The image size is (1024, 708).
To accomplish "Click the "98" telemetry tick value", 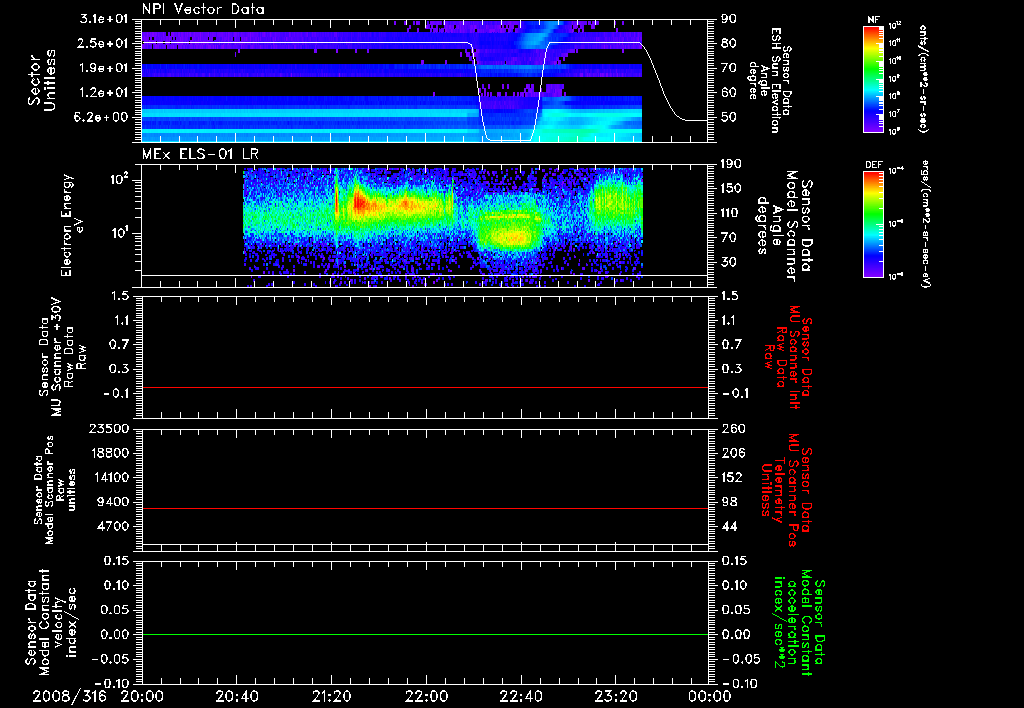I will tap(729, 502).
